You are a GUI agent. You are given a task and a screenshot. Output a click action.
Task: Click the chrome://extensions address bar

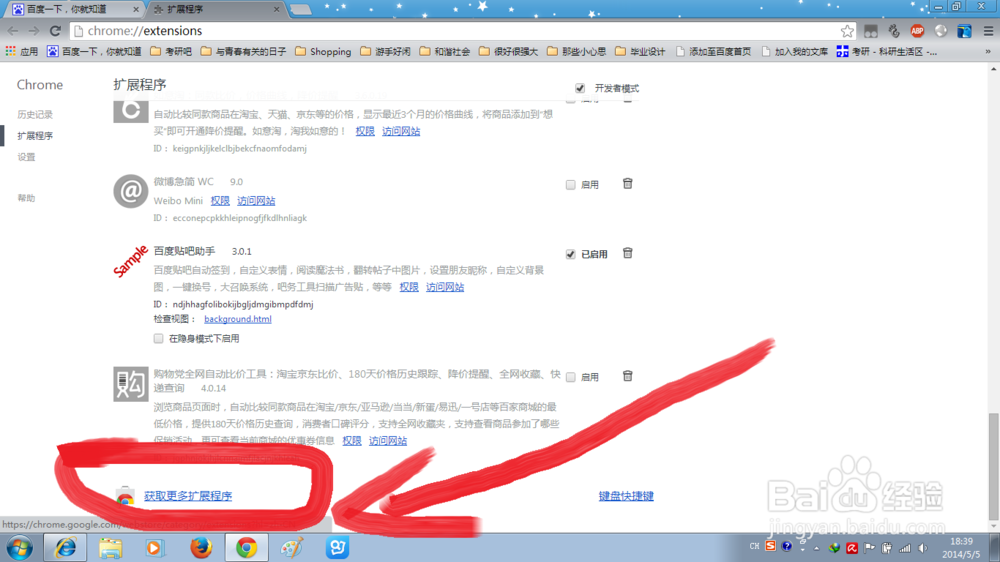click(x=462, y=31)
